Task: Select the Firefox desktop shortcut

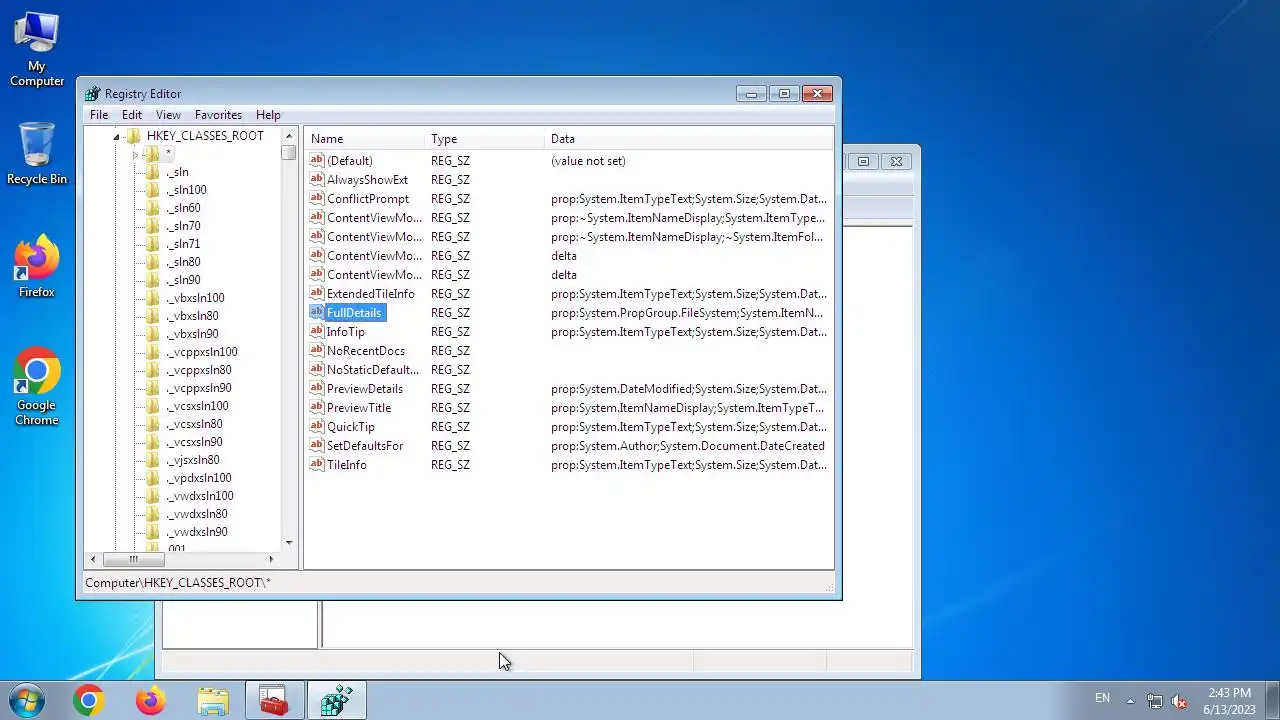Action: (37, 267)
